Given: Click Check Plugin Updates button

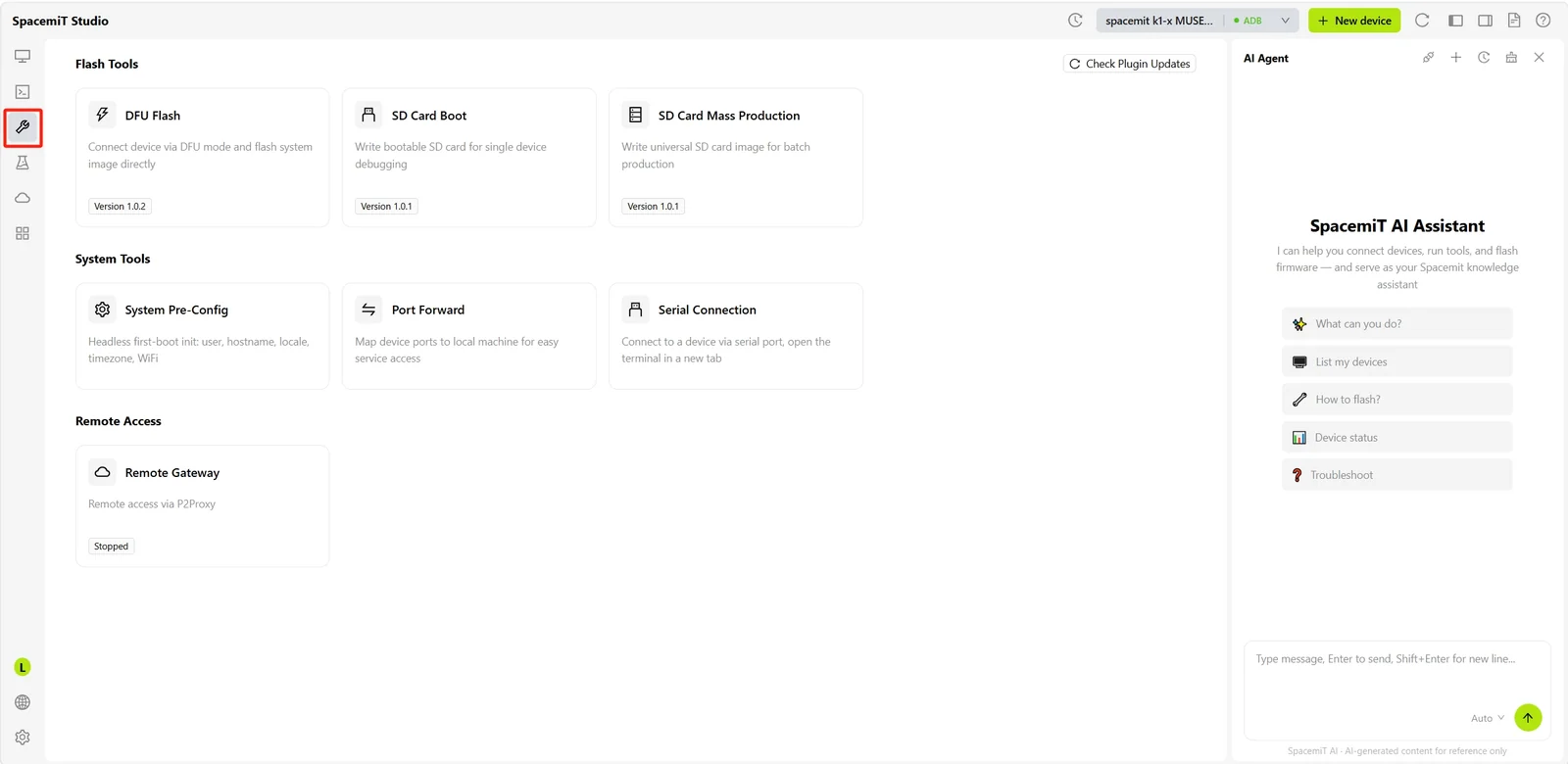Looking at the screenshot, I should [1130, 64].
